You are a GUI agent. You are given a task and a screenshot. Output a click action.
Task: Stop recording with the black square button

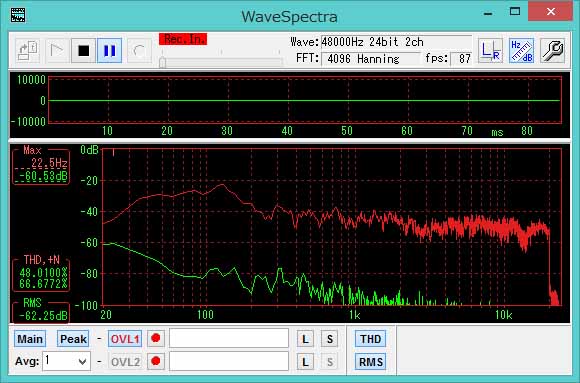(84, 50)
